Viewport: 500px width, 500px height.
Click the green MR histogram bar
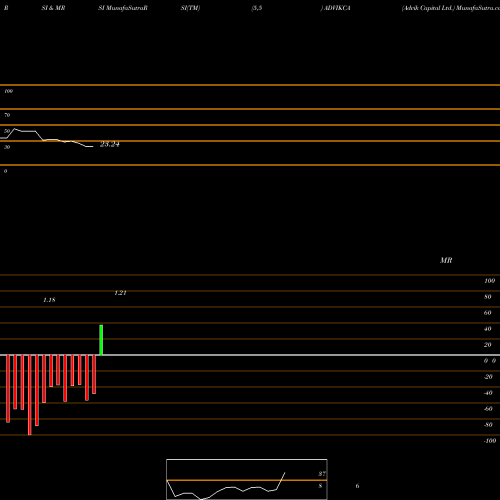tap(101, 340)
